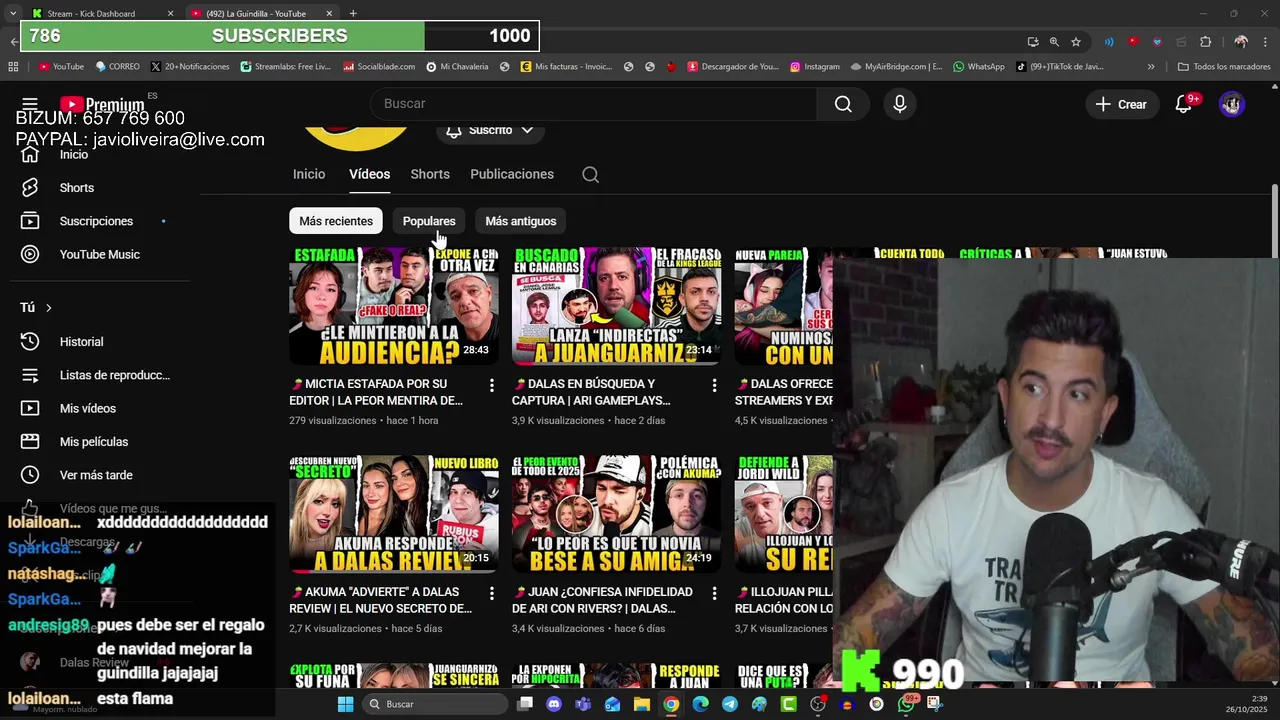Search within channel using magnifier icon
This screenshot has height=720, width=1280.
pos(591,175)
